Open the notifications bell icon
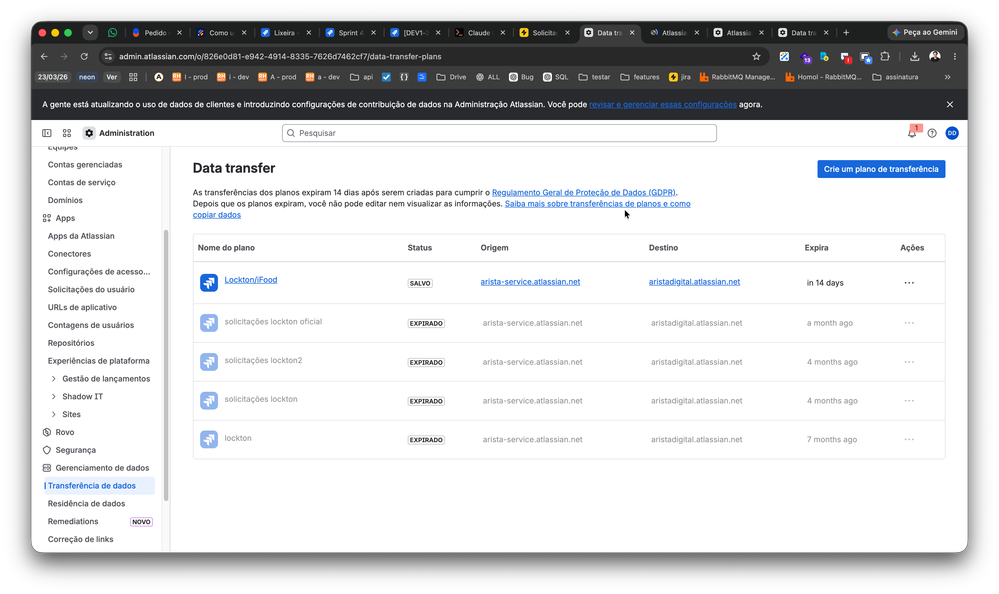This screenshot has width=999, height=594. click(912, 133)
